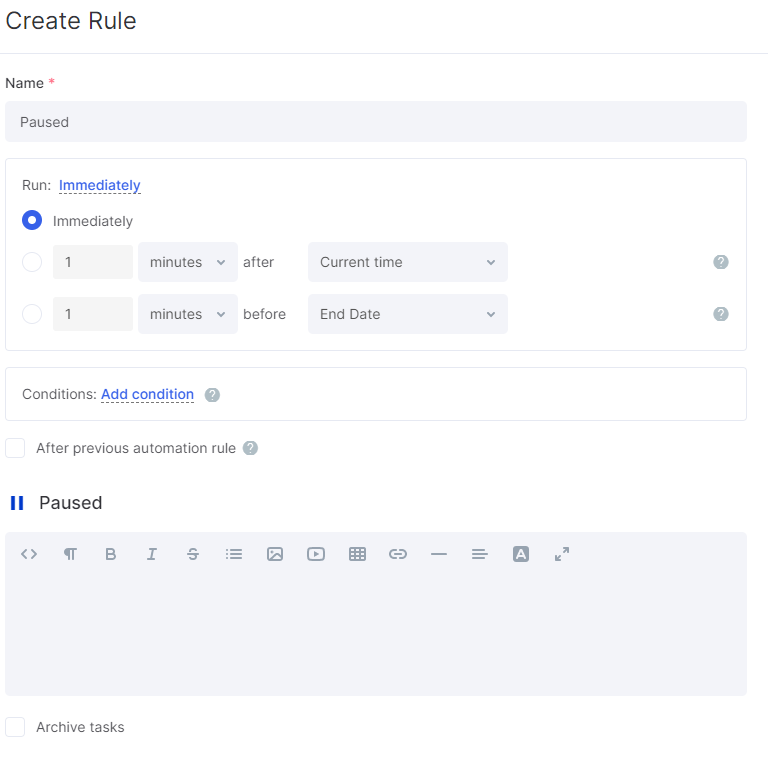768x763 pixels.
Task: Check the Archive tasks checkbox
Action: click(x=15, y=727)
